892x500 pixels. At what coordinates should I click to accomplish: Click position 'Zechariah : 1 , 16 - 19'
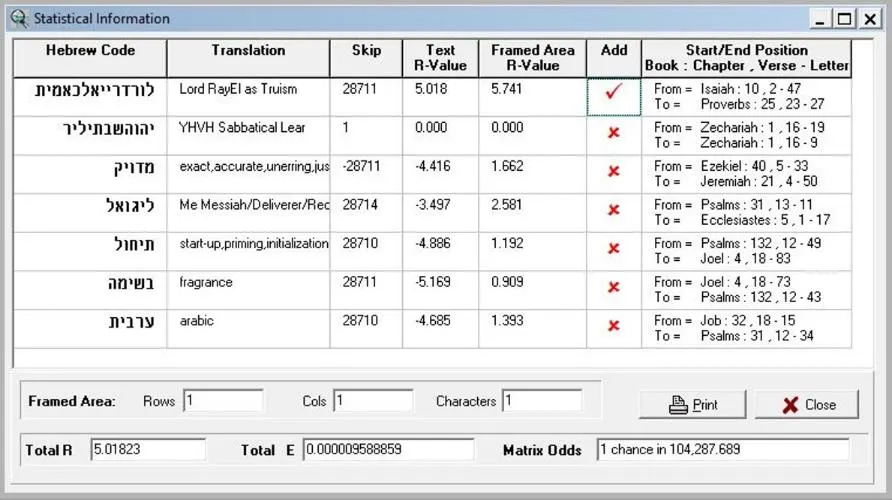coord(762,127)
